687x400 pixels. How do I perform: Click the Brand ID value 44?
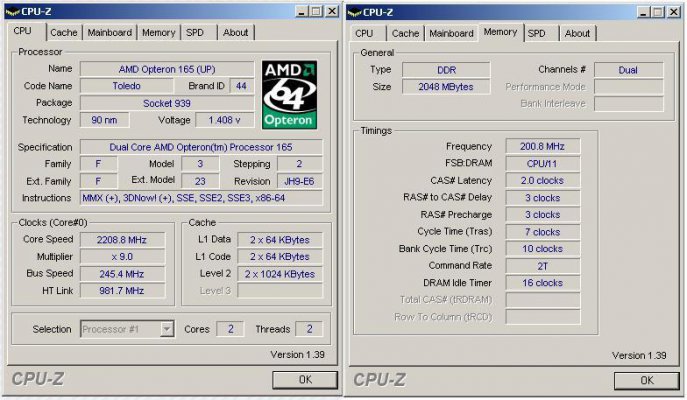point(241,86)
